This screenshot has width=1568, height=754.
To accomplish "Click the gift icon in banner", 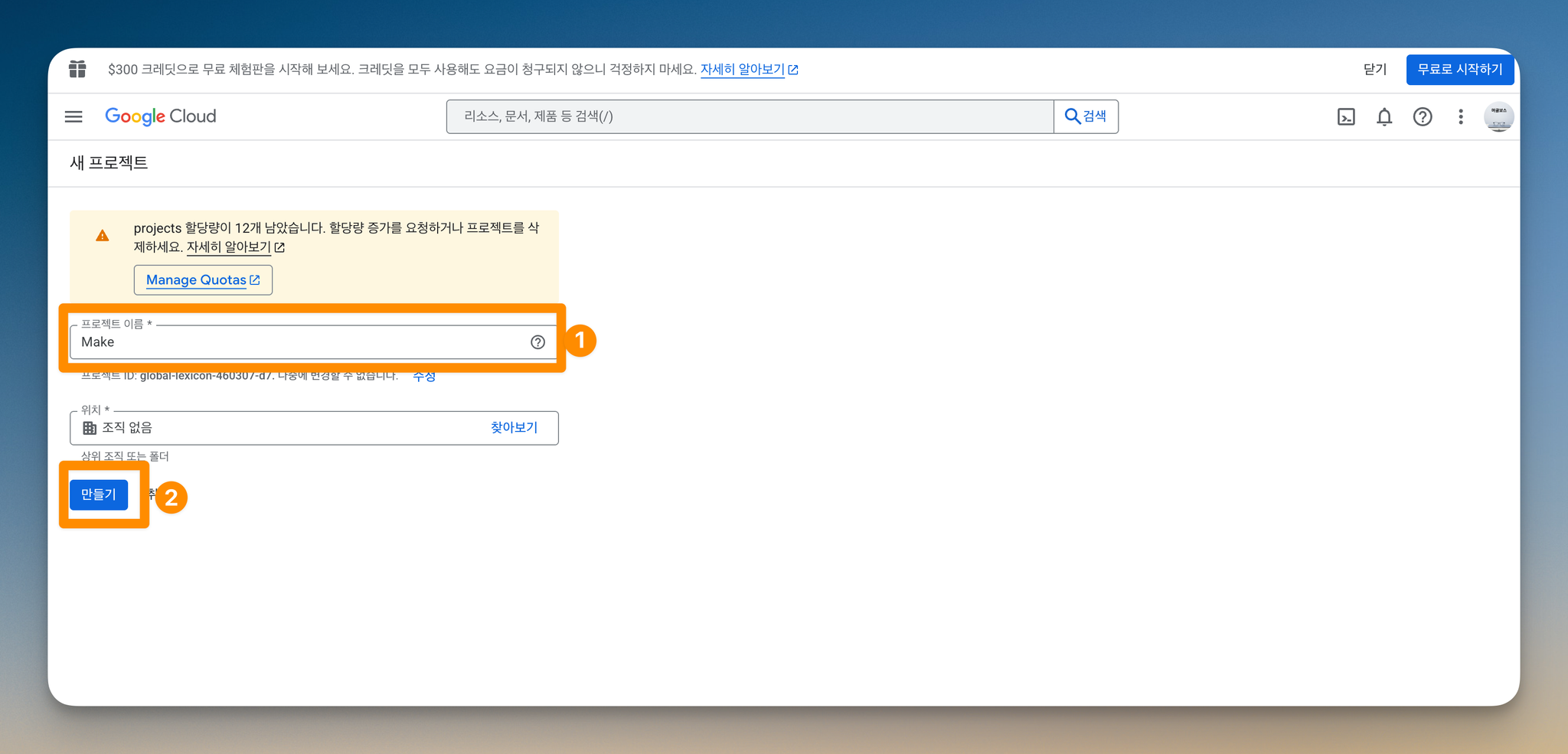I will tap(77, 69).
